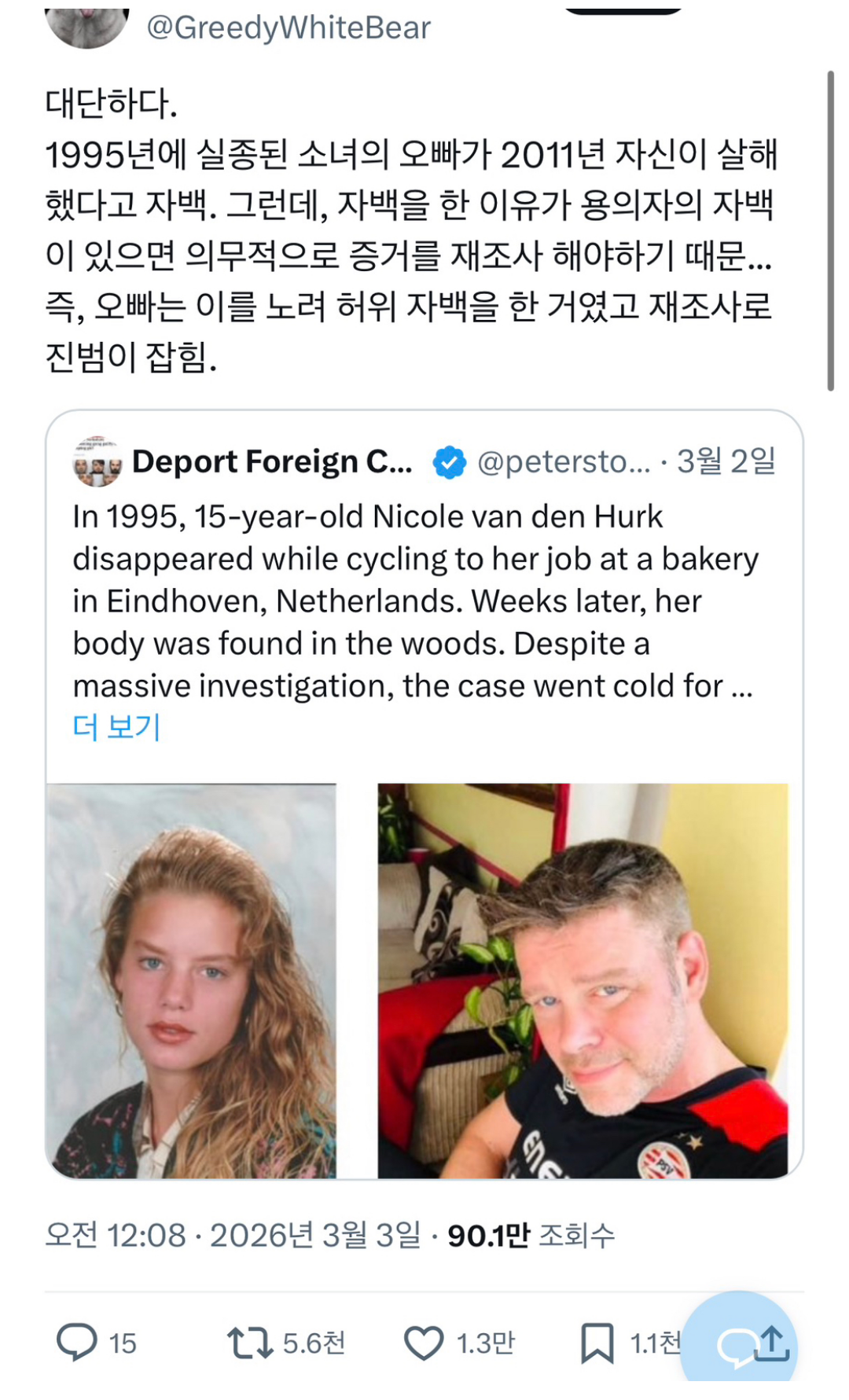The image size is (849, 1400).
Task: Open the 3월 2일 quoted tweet date
Action: 726,461
